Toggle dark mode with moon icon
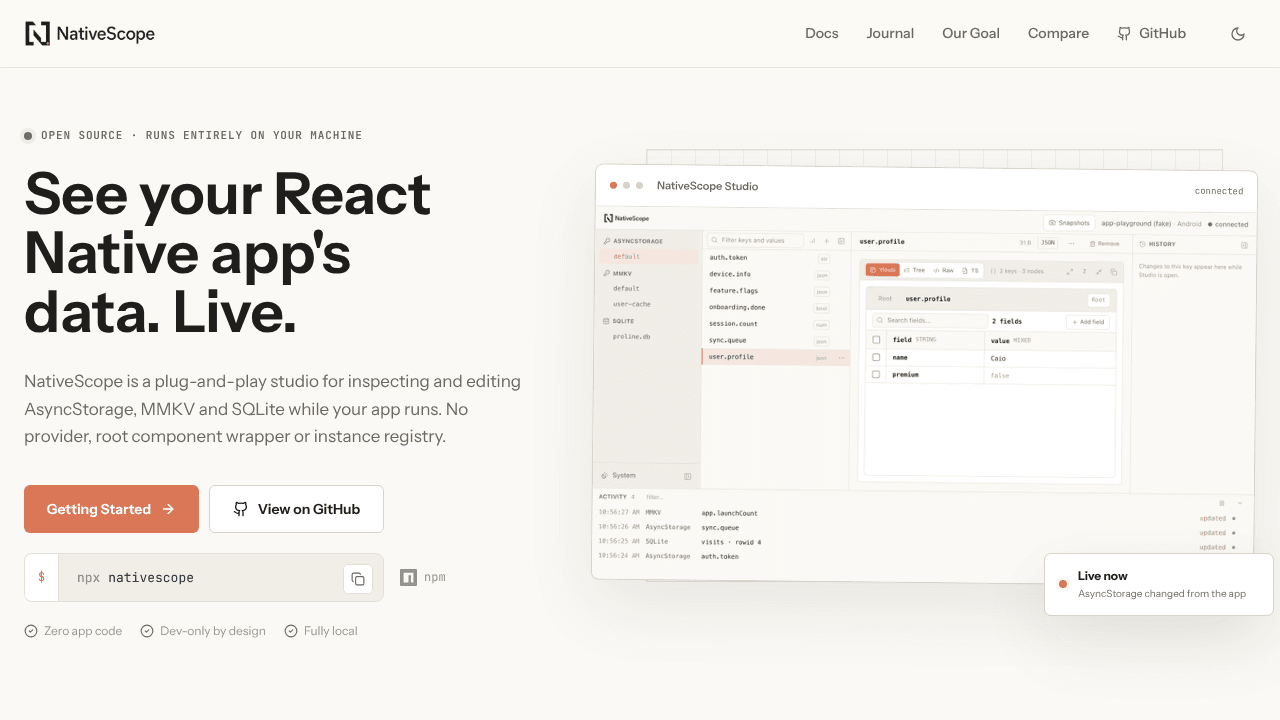Image resolution: width=1280 pixels, height=720 pixels. click(x=1238, y=34)
